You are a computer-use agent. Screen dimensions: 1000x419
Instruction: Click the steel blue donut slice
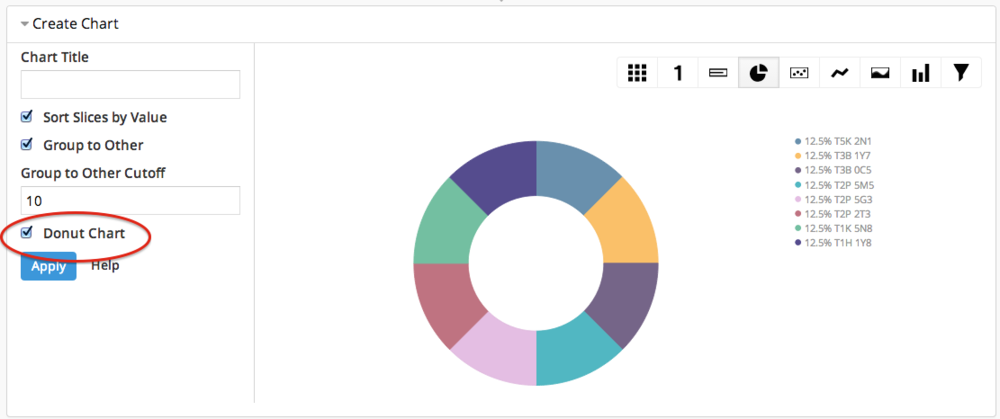(573, 175)
